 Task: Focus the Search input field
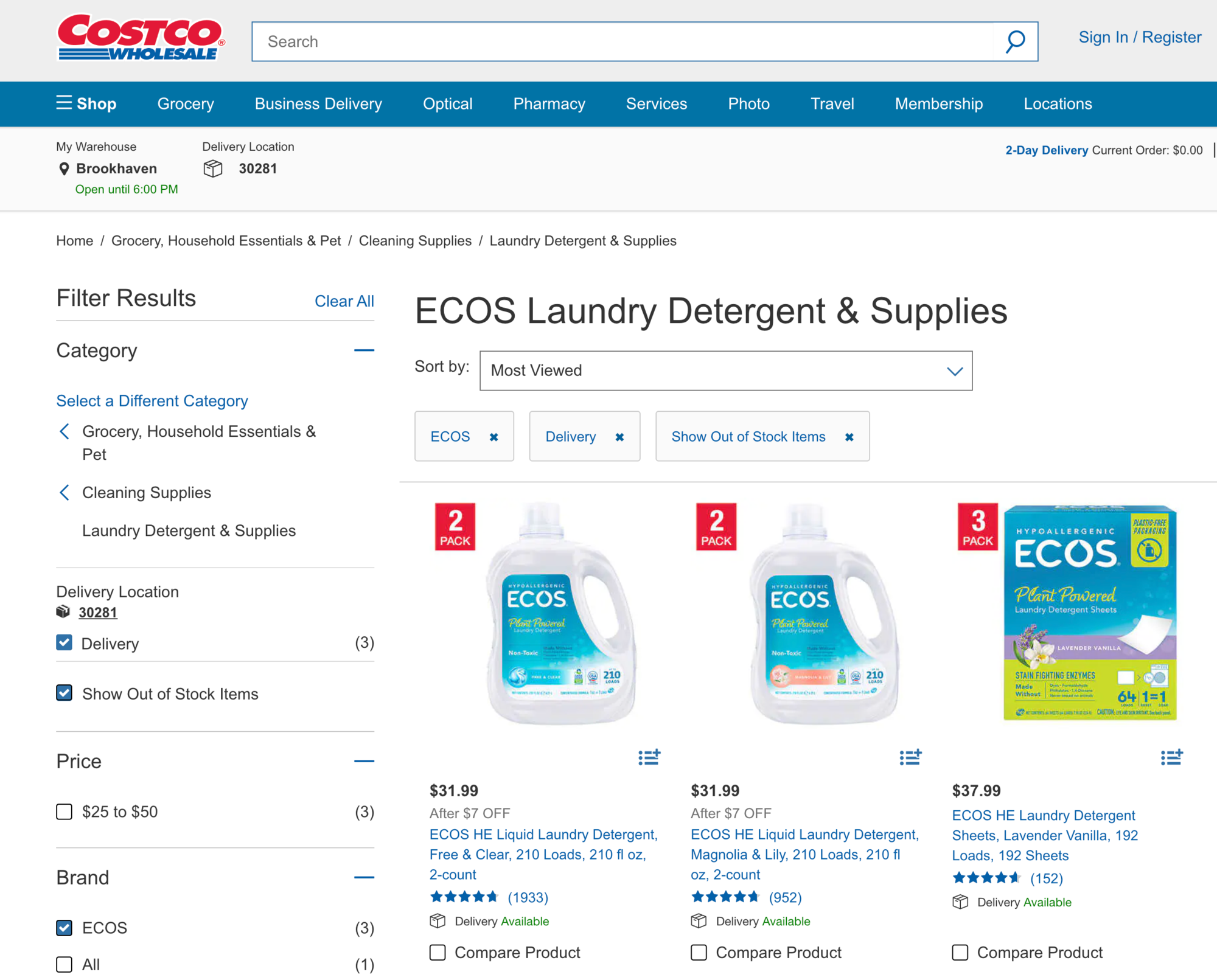[621, 42]
